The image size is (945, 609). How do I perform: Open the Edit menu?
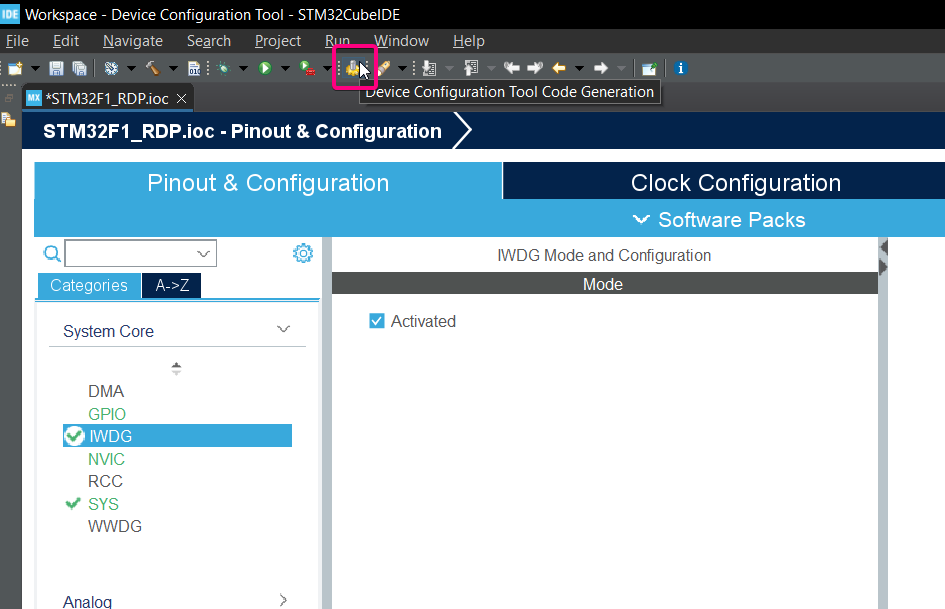coord(66,41)
